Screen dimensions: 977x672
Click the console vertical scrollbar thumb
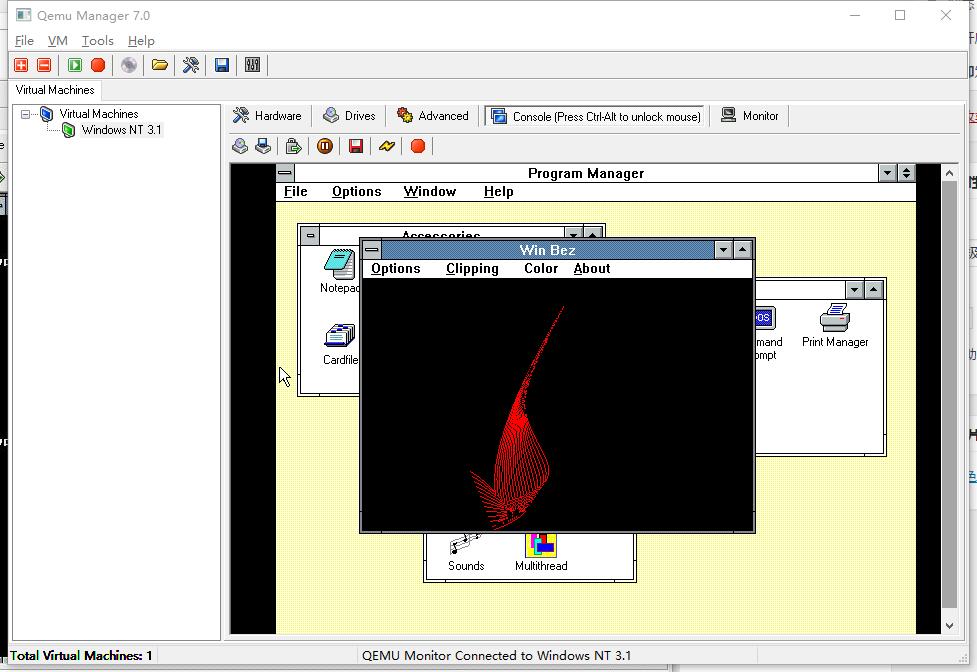point(949,394)
